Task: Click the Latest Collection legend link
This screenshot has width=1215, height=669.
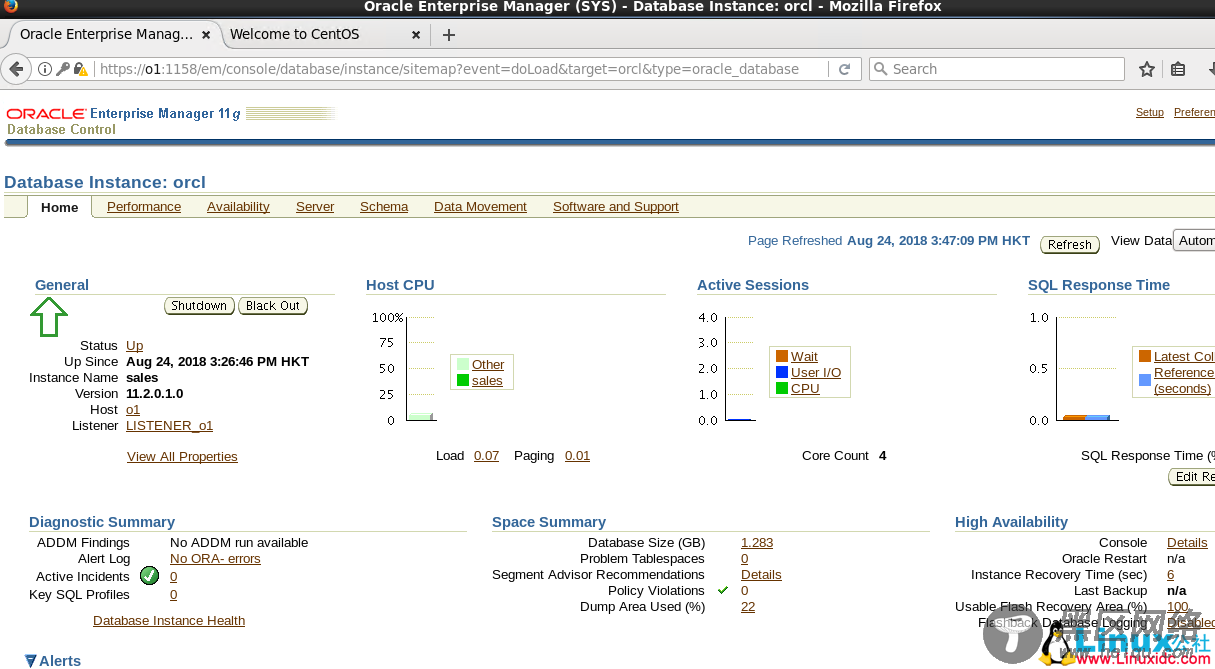Action: (x=1184, y=357)
